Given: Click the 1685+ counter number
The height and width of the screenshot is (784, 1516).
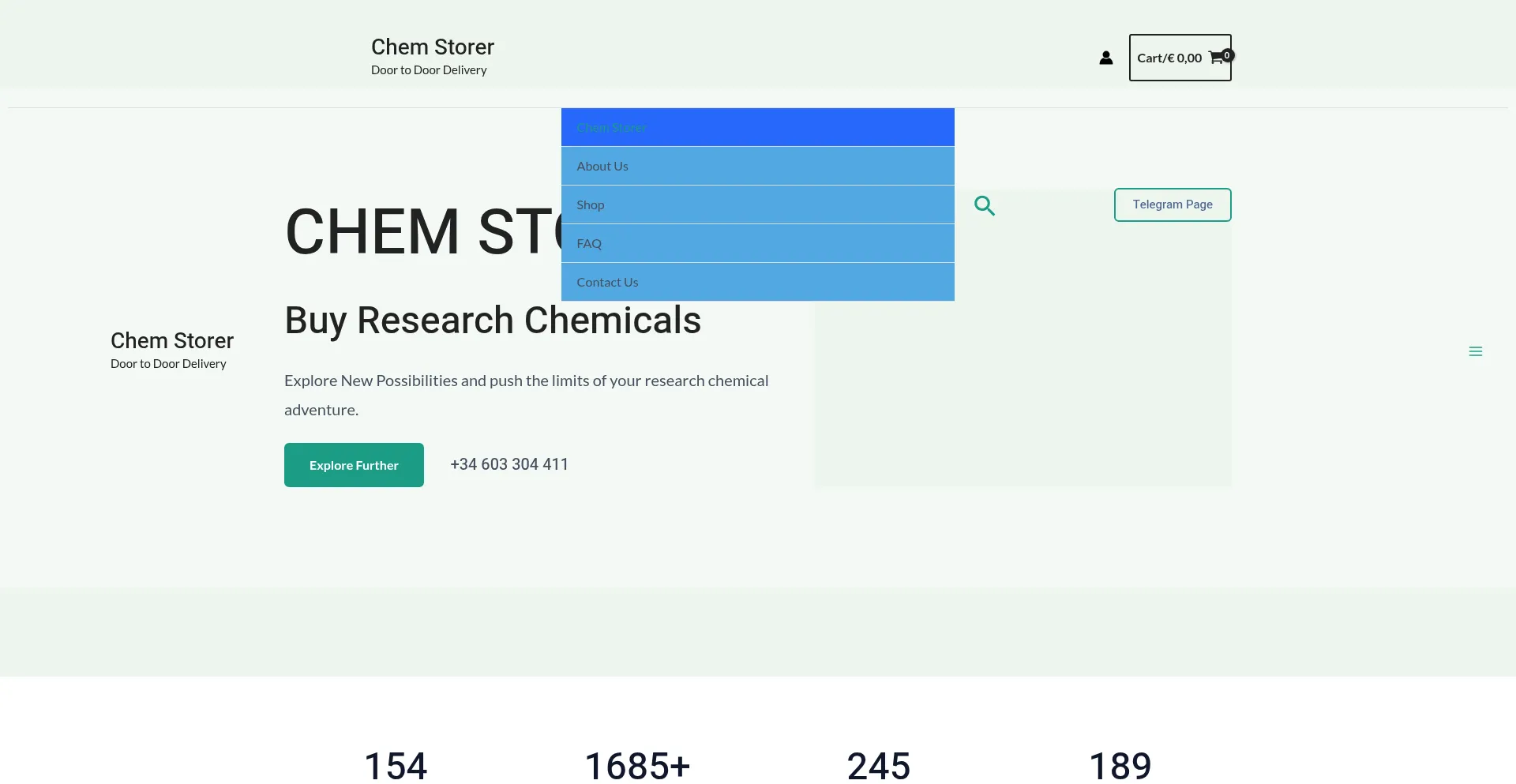Looking at the screenshot, I should pyautogui.click(x=637, y=765).
